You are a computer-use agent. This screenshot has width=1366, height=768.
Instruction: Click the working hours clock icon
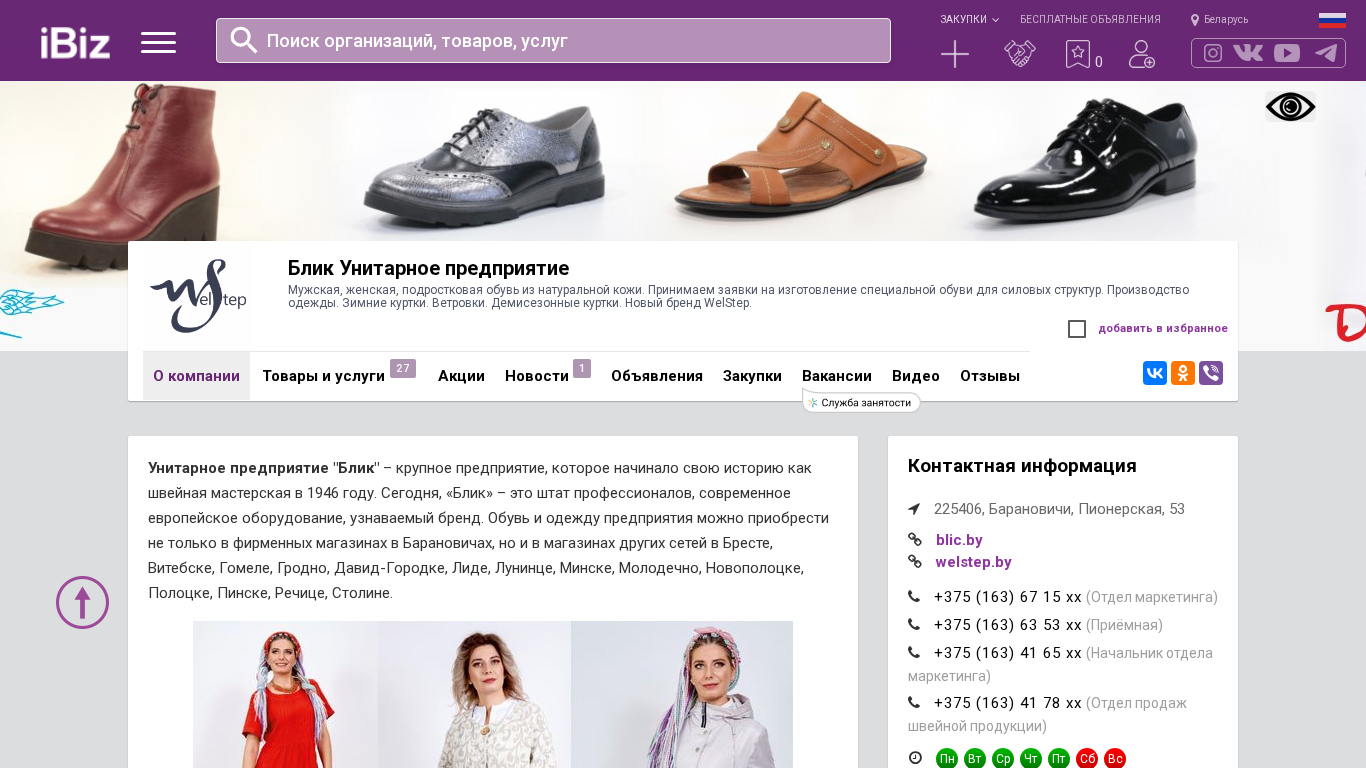(x=915, y=758)
